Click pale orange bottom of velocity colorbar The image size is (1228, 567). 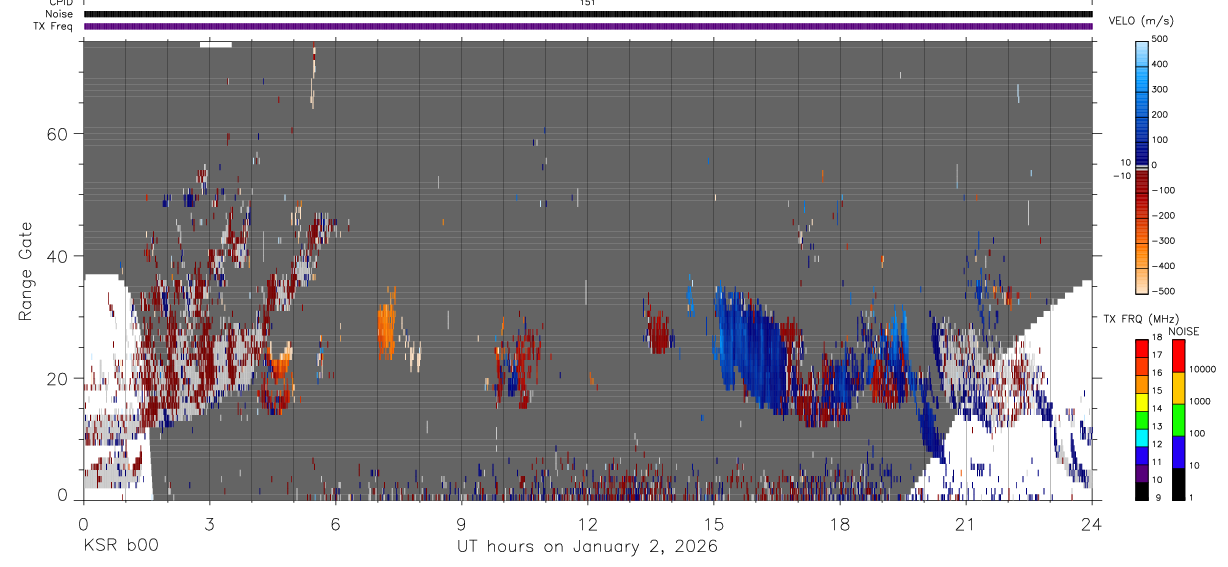[1142, 281]
